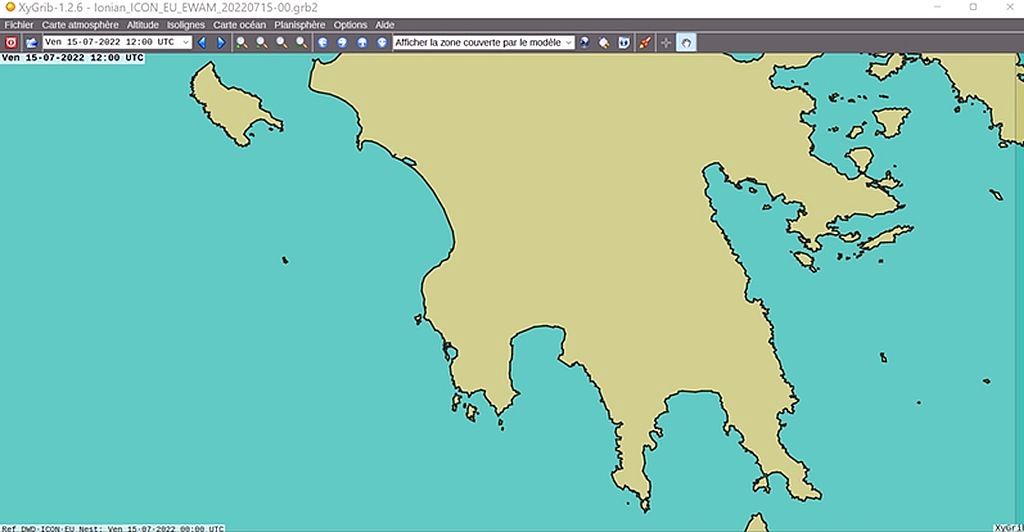Screen dimensions: 1024x532
Task: Advance to next forecast time arrow
Action: [x=221, y=43]
